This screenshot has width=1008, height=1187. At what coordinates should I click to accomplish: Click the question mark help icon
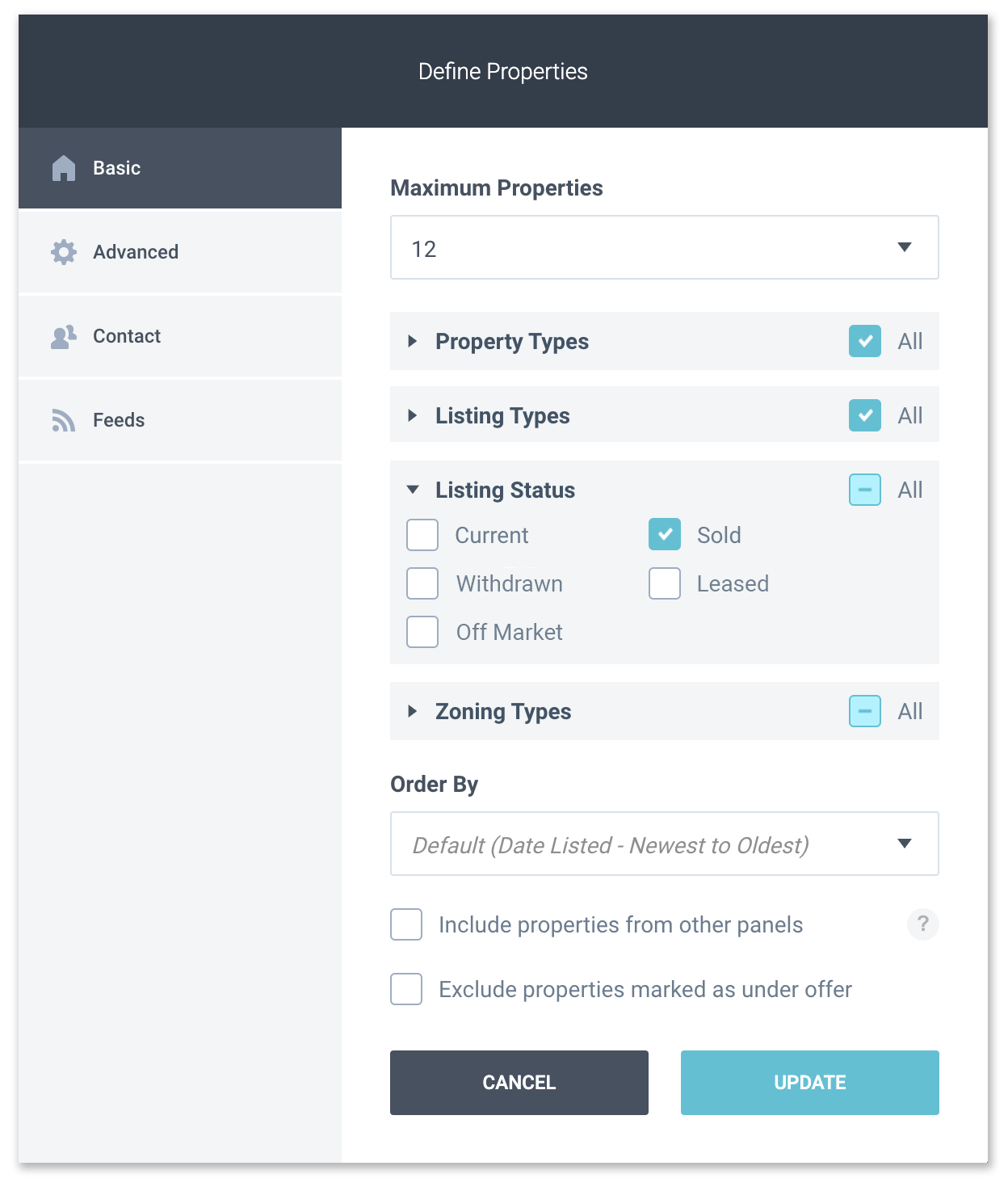click(x=922, y=924)
